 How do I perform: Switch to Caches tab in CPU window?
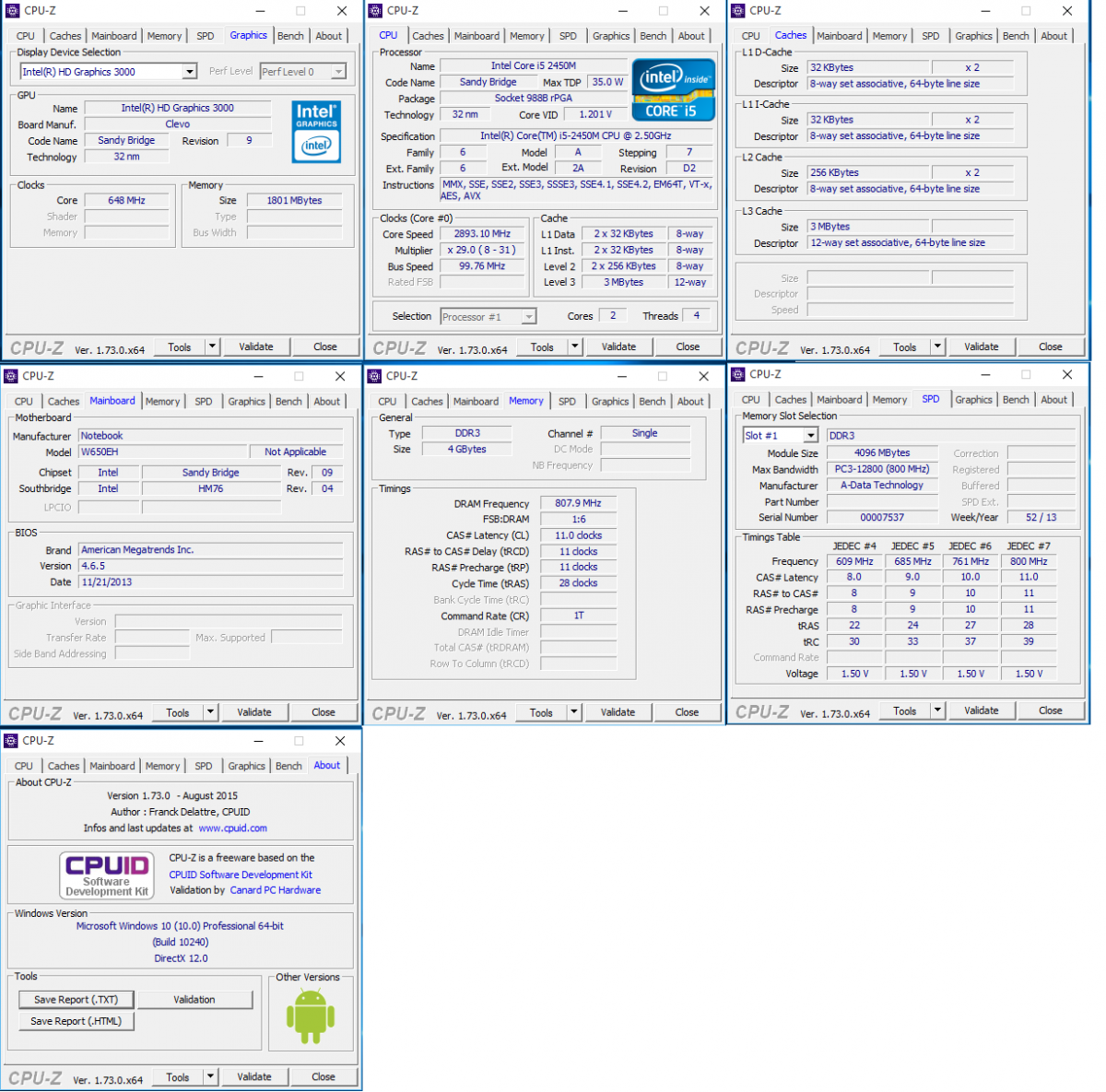(428, 36)
